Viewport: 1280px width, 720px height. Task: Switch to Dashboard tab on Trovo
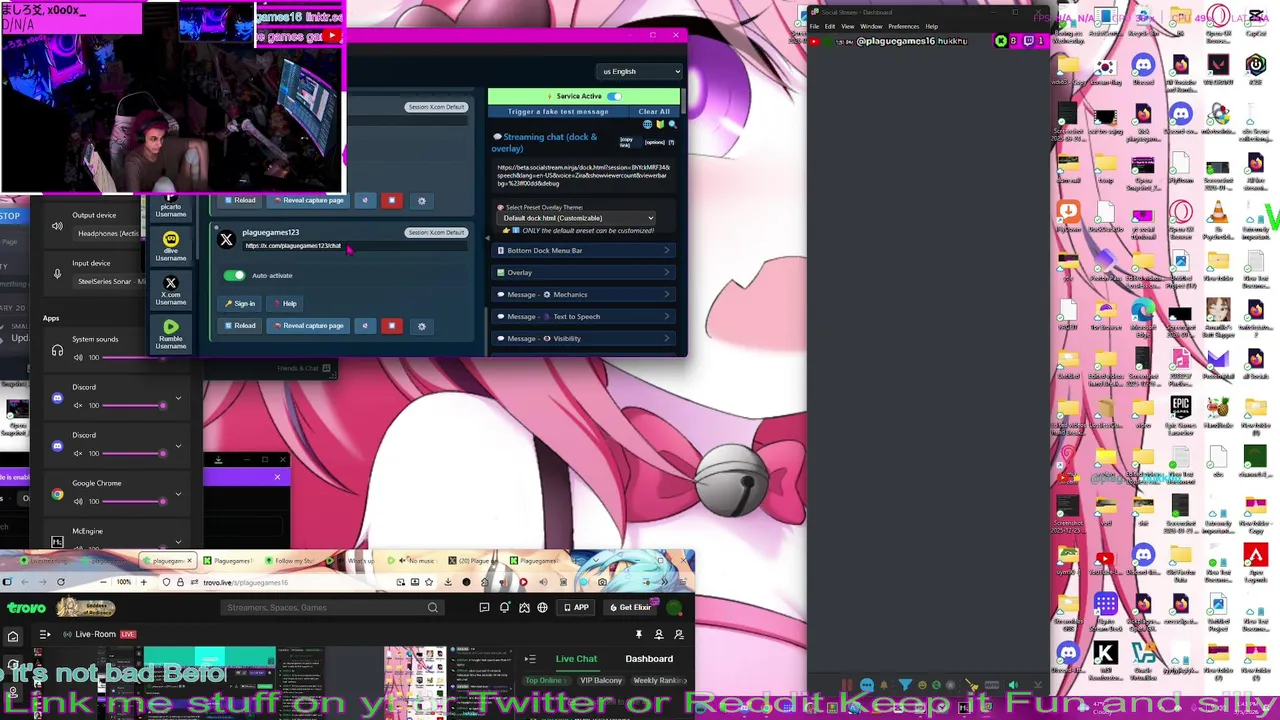649,658
